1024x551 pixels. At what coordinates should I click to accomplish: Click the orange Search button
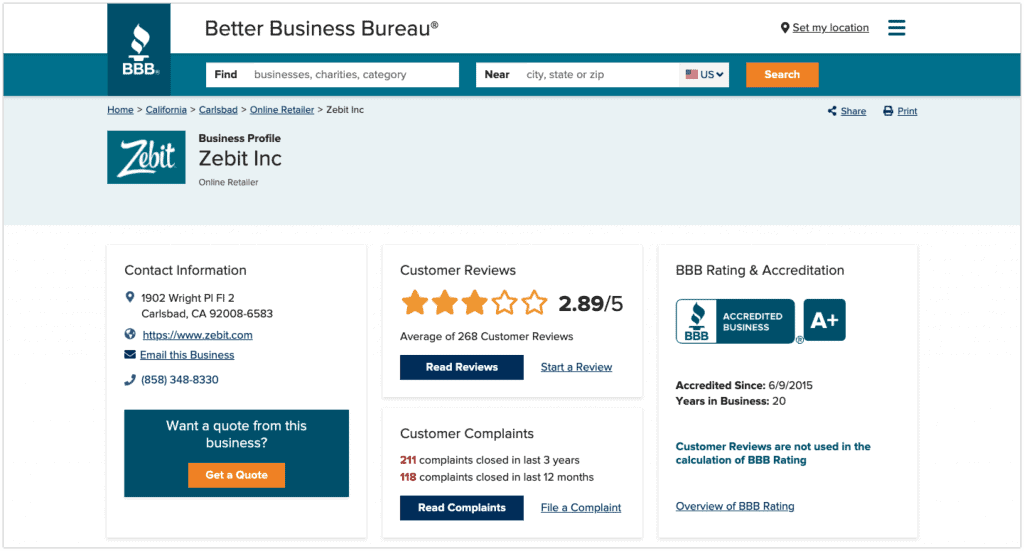click(x=782, y=74)
